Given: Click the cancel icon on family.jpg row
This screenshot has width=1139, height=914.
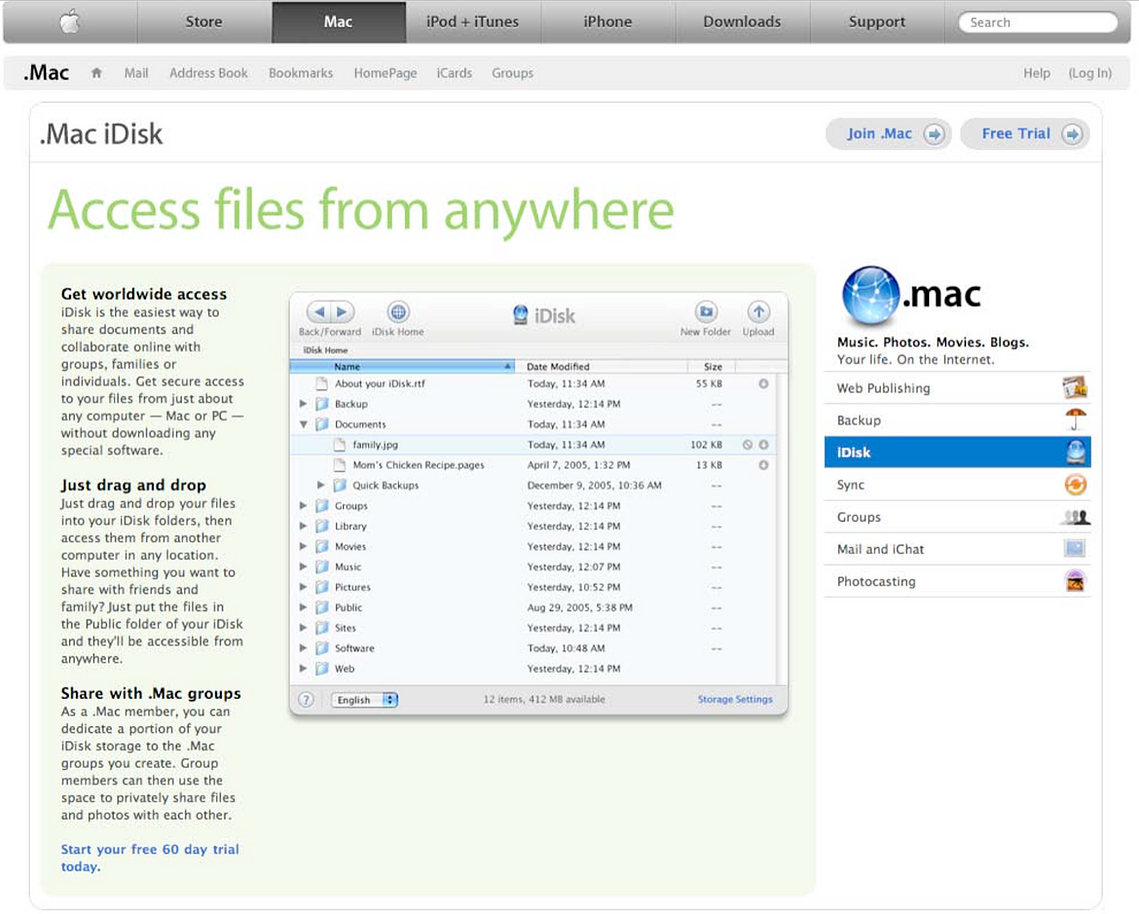Looking at the screenshot, I should click(747, 445).
